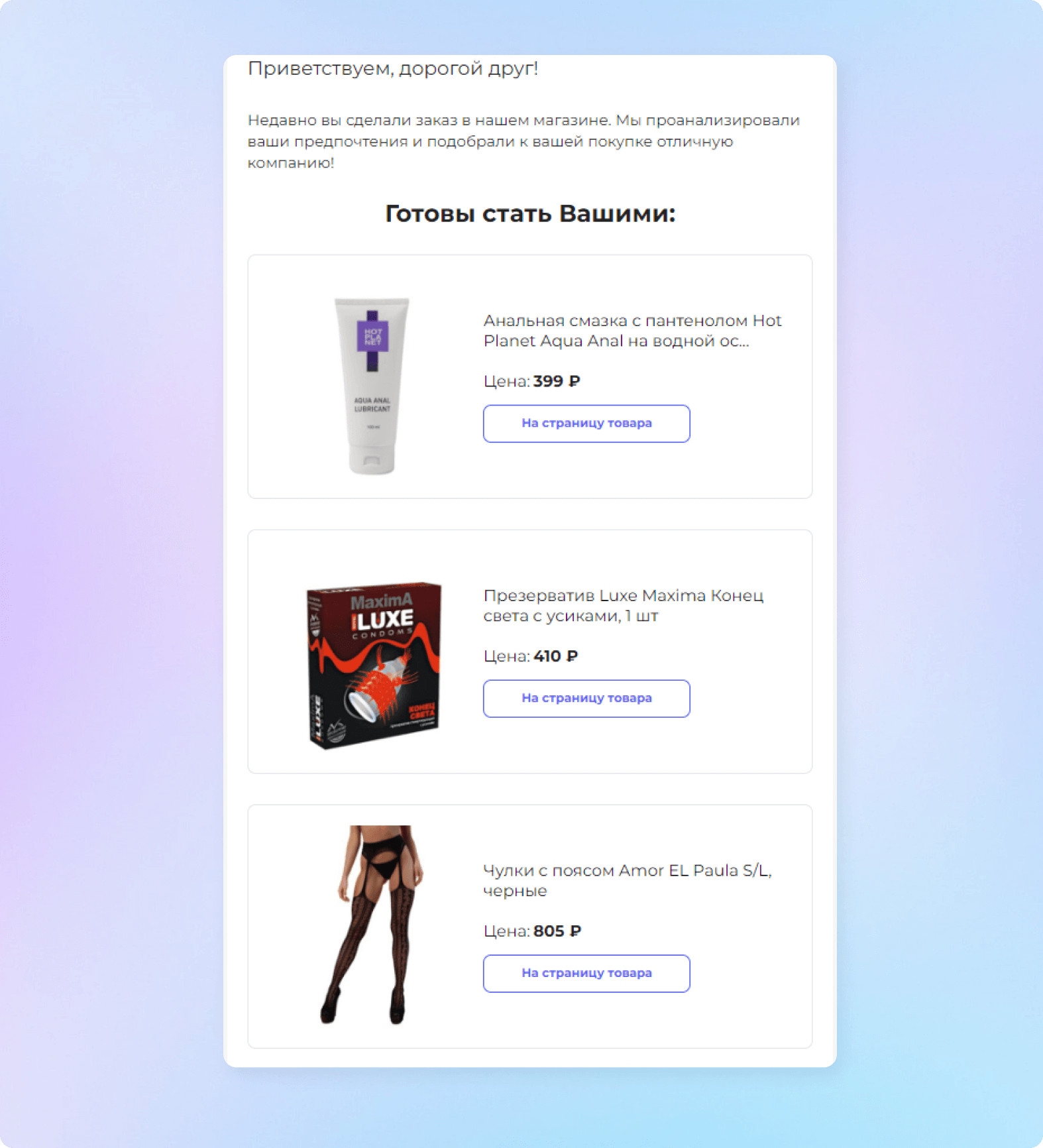
Task: Open product page for Hot Planet Aqua lubricant
Action: pos(586,424)
